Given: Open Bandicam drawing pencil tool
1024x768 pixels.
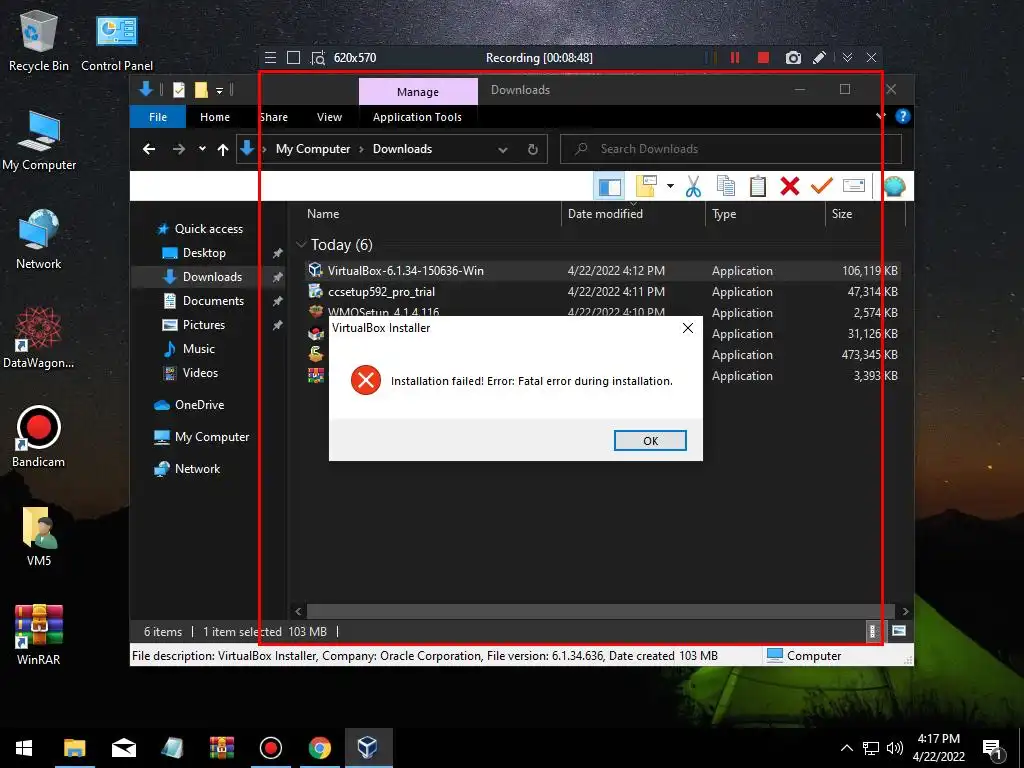Looking at the screenshot, I should pos(819,57).
